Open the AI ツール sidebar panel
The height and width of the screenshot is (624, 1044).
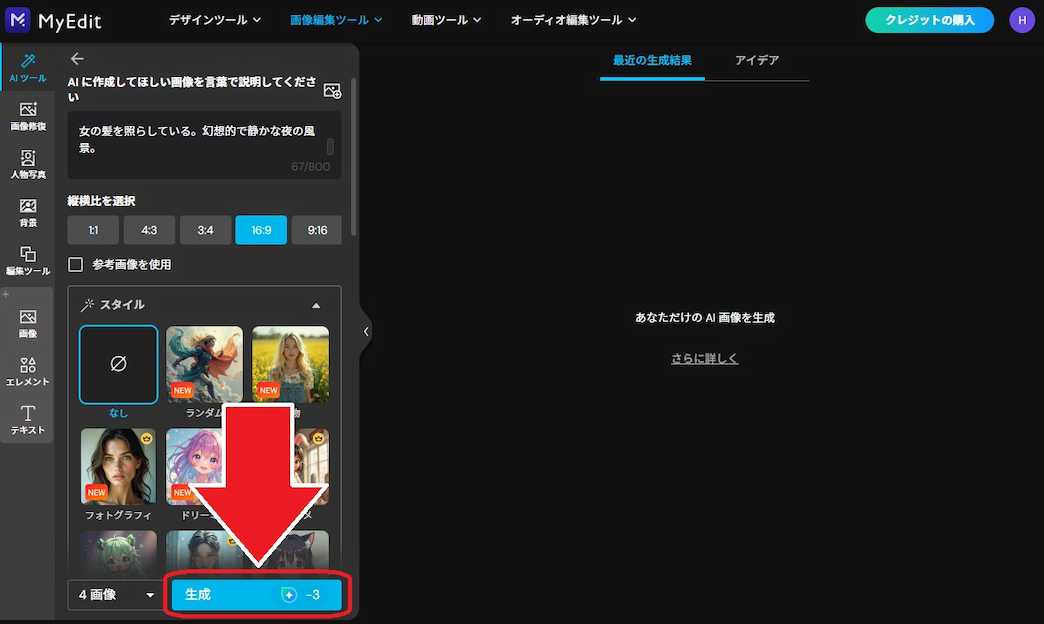point(27,68)
